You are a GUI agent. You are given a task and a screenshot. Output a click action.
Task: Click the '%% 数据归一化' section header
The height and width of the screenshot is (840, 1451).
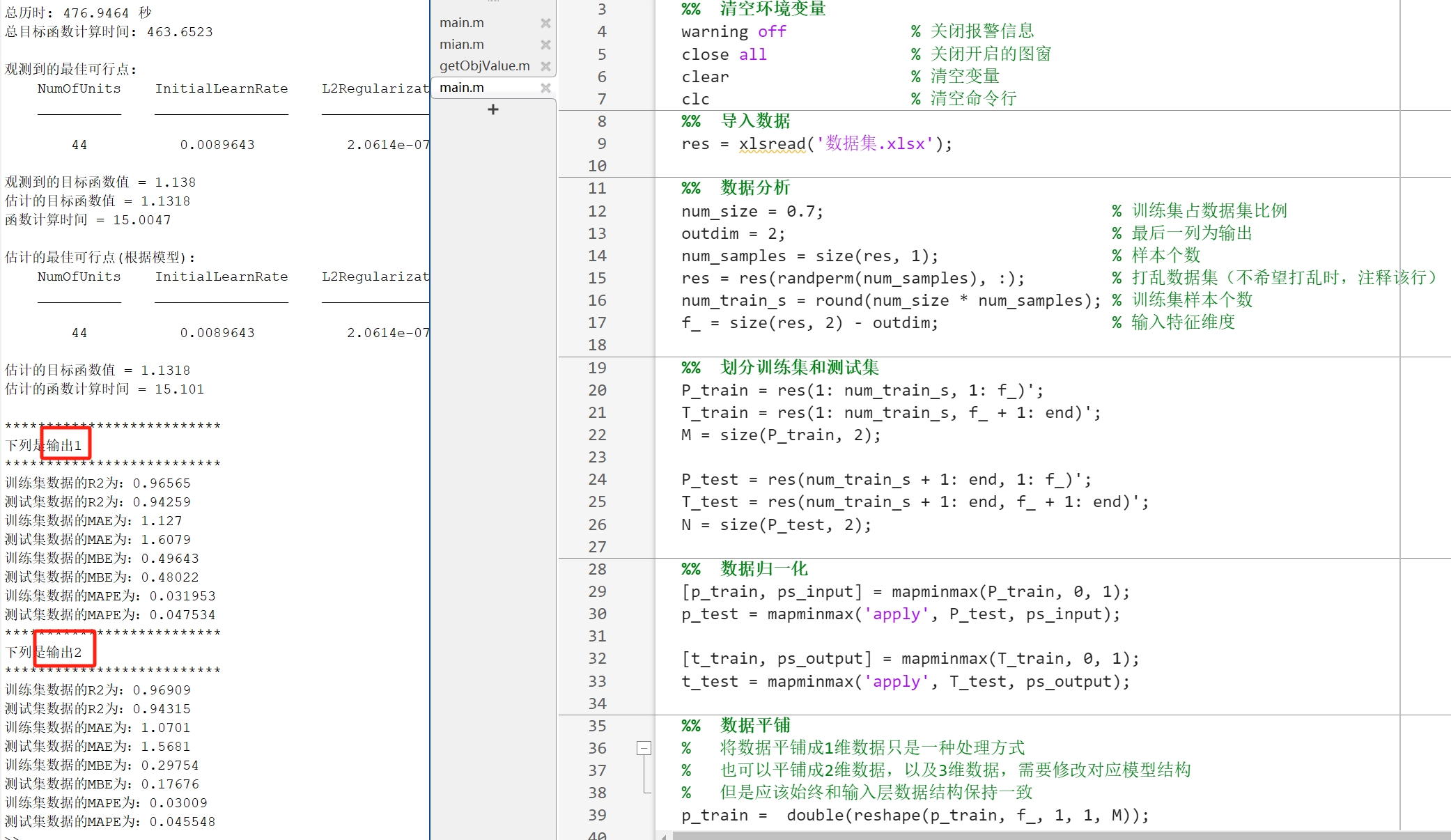[744, 569]
